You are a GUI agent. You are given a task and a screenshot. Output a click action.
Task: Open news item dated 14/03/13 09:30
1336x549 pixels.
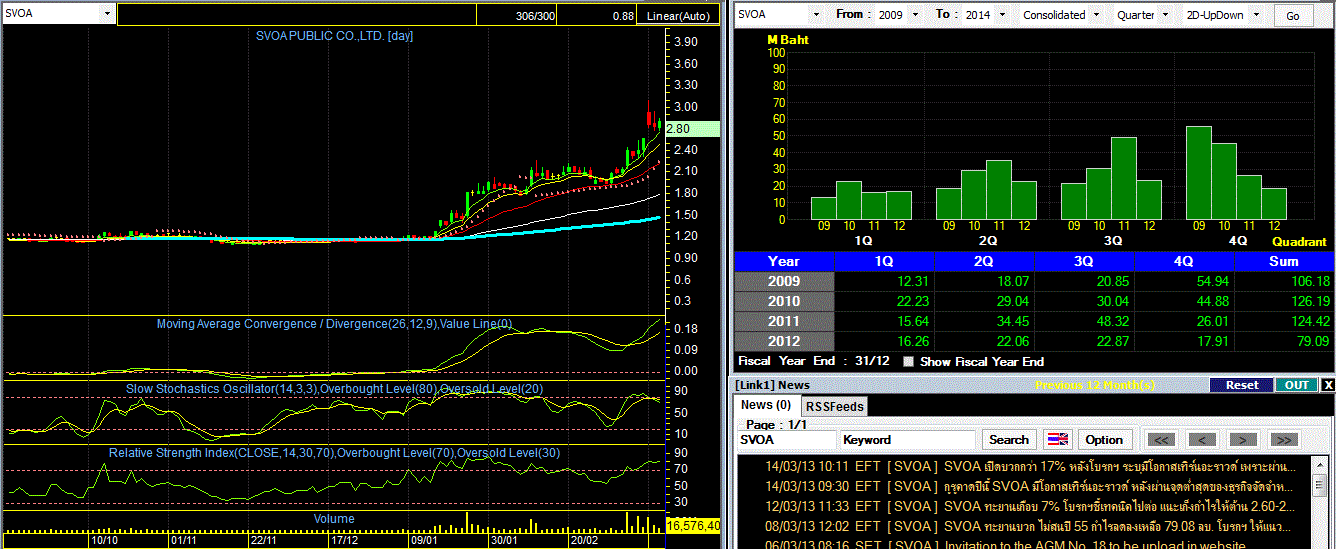(x=1030, y=486)
